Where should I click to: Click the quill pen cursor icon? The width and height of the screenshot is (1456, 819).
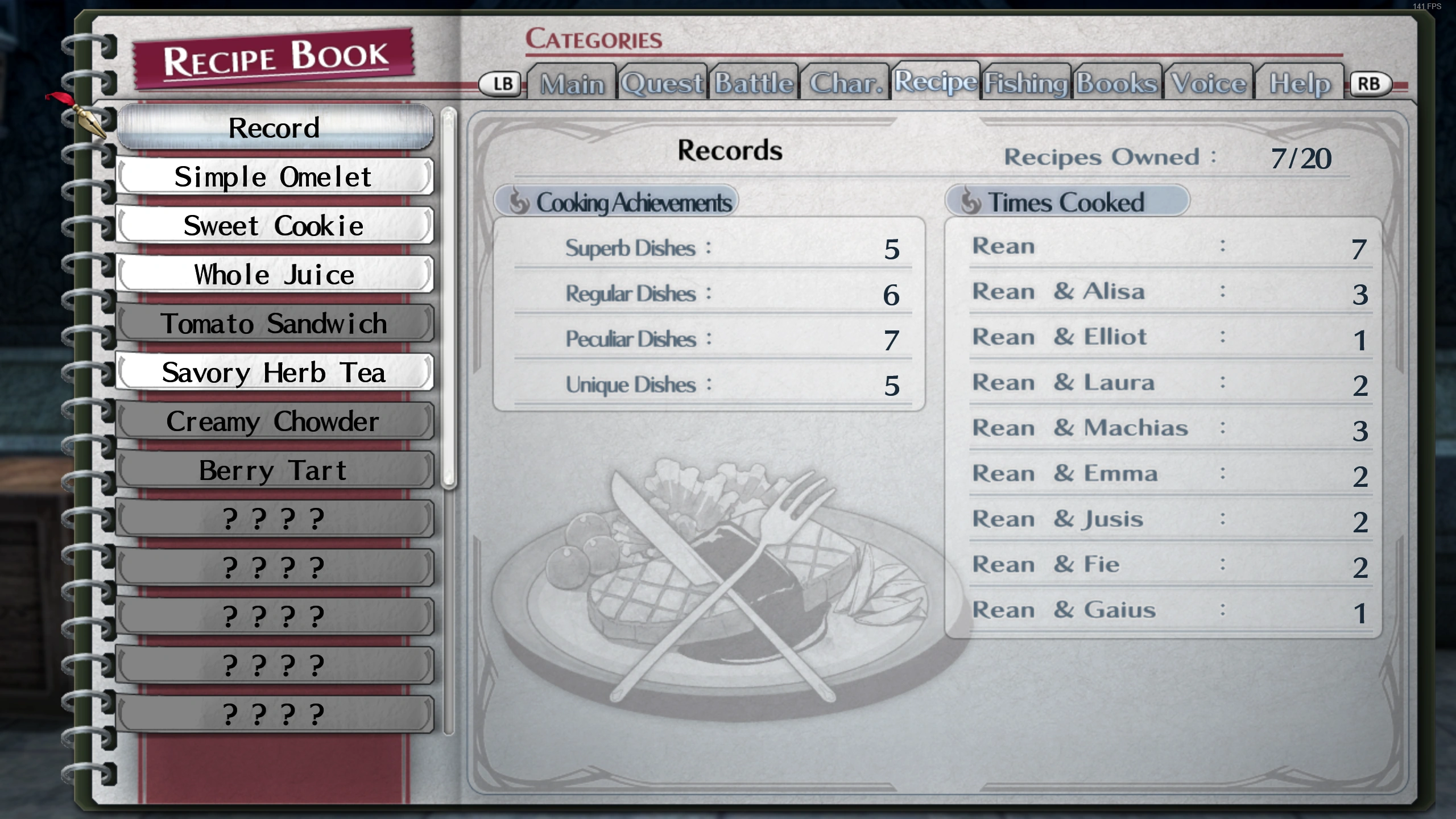tap(77, 114)
